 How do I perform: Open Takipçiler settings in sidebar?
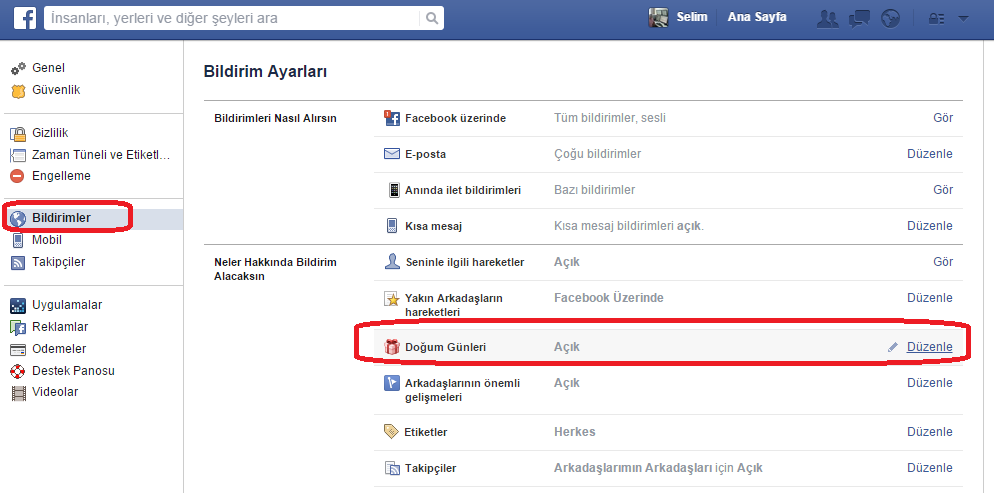[58, 262]
